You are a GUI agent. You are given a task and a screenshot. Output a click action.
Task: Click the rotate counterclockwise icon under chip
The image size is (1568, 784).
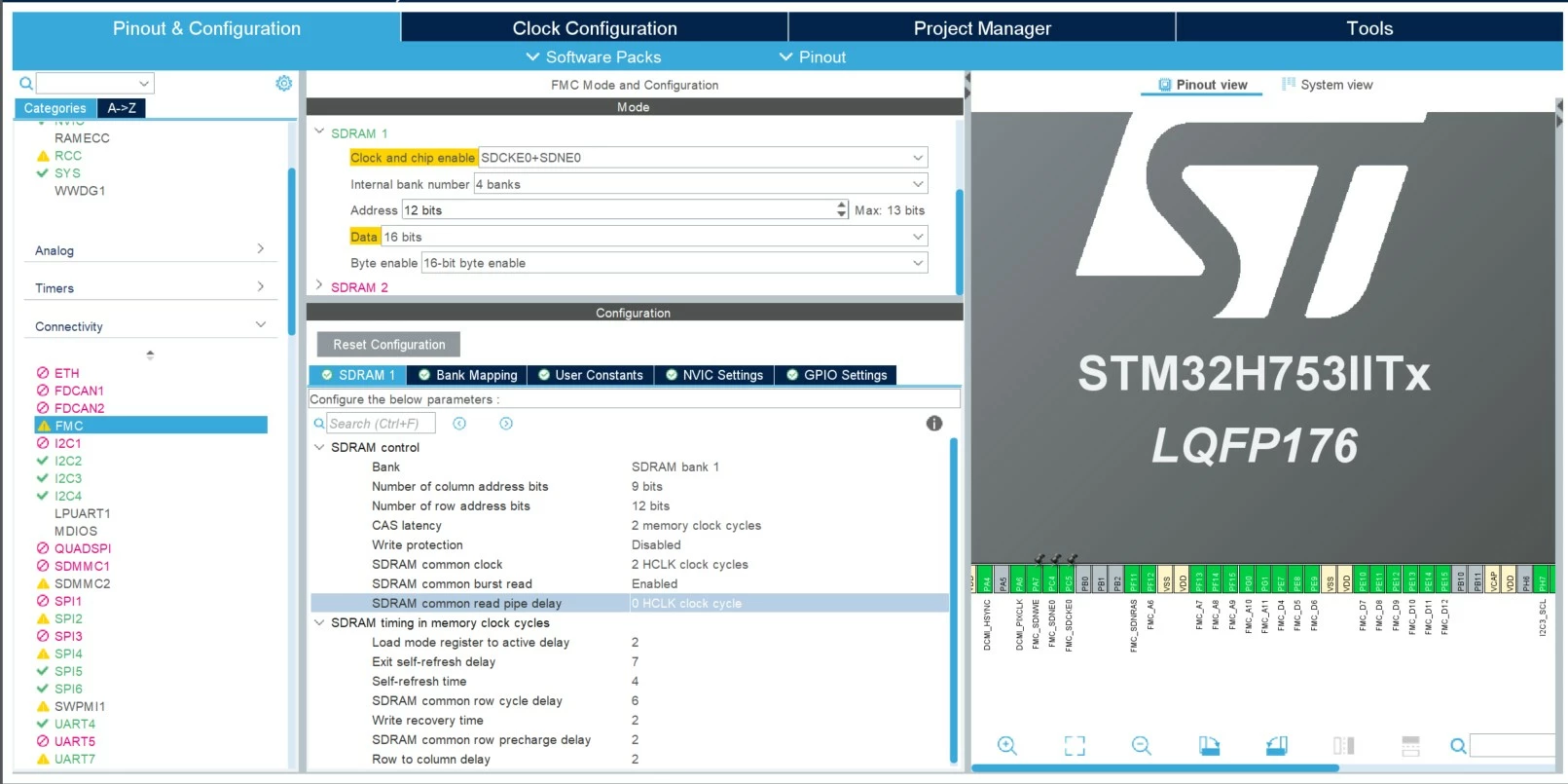(x=1276, y=746)
